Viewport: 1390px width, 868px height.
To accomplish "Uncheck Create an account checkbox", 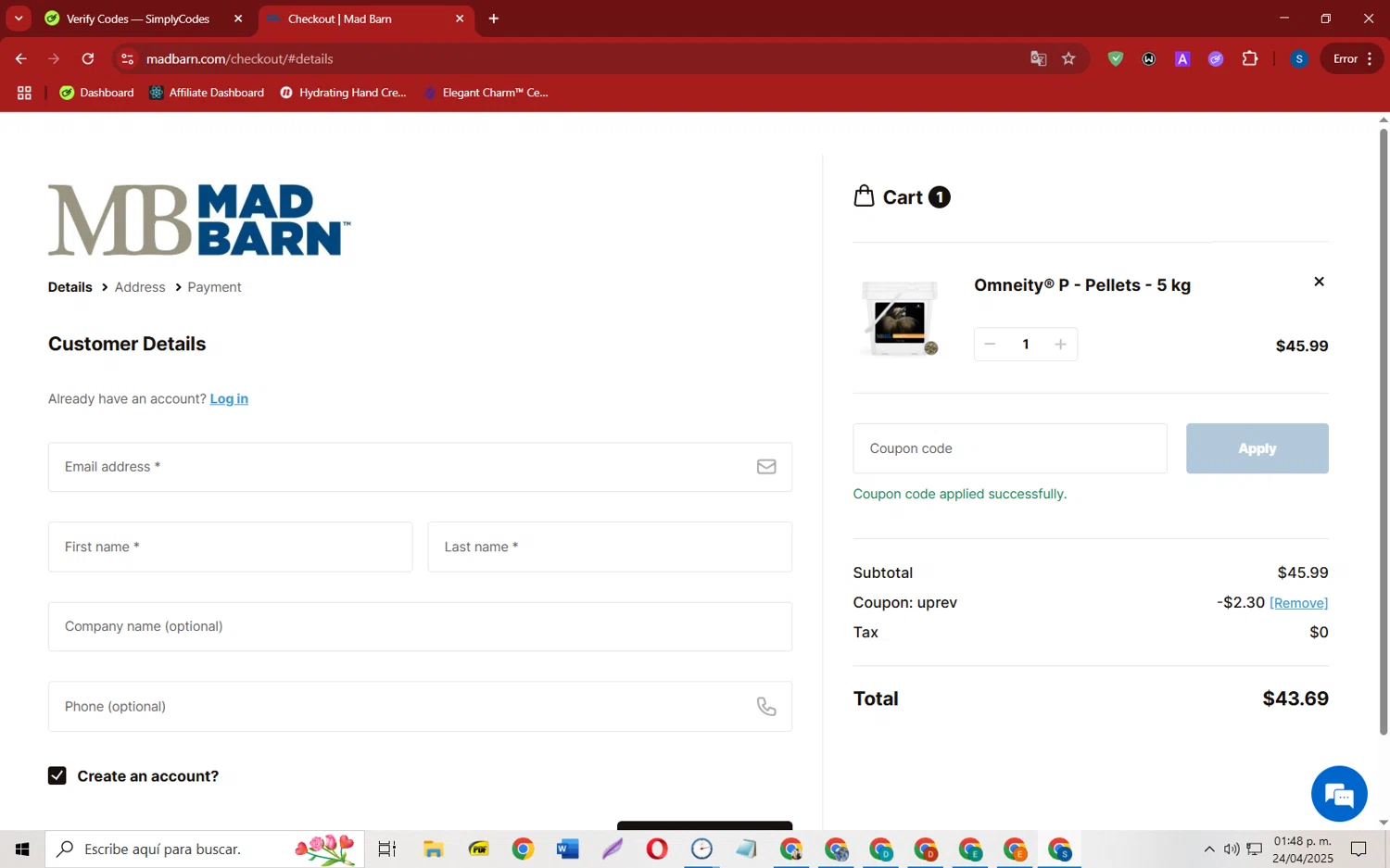I will (57, 776).
